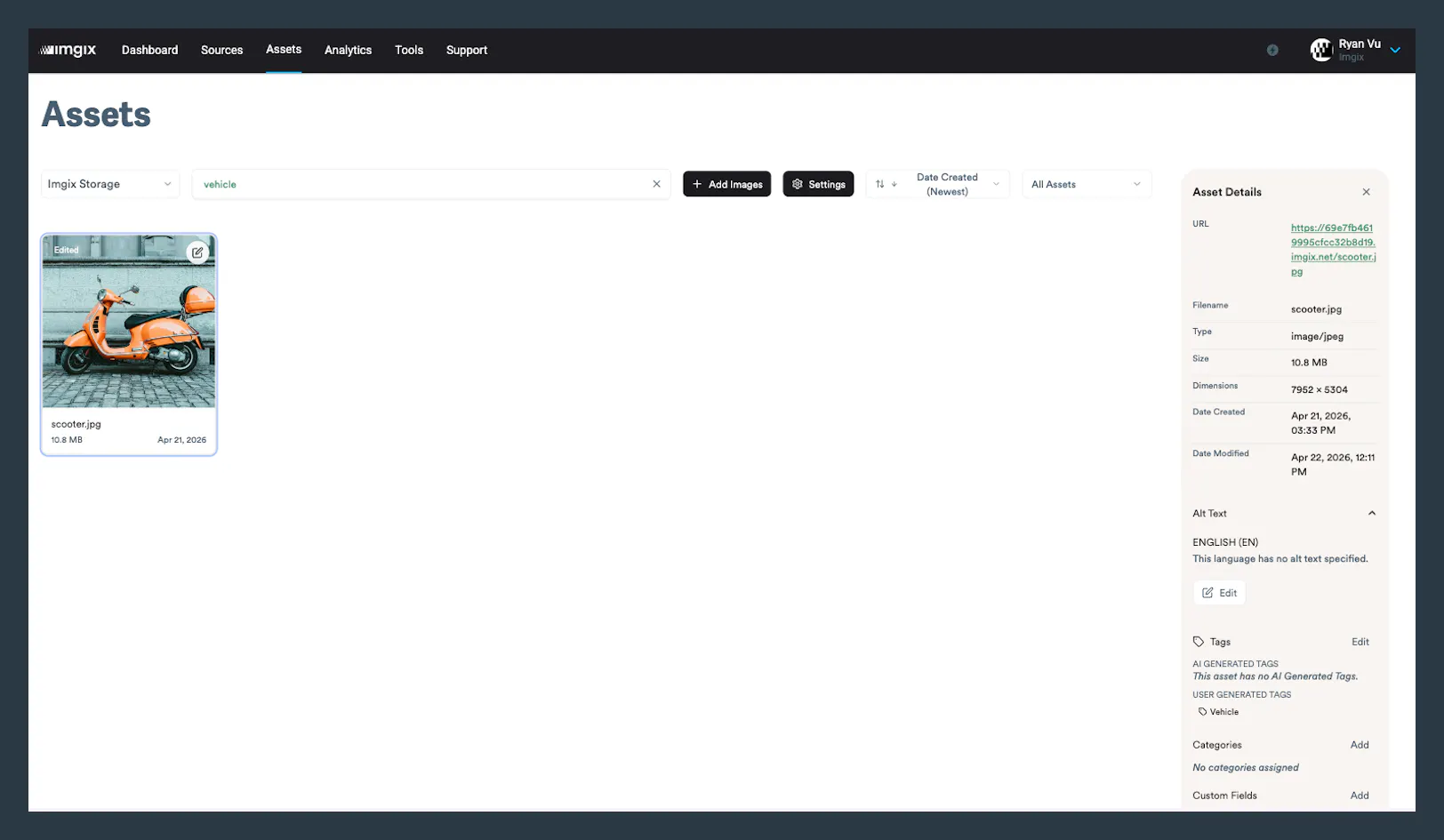This screenshot has width=1444, height=840.
Task: Open the scooter.jpg asset URL link
Action: click(1333, 249)
